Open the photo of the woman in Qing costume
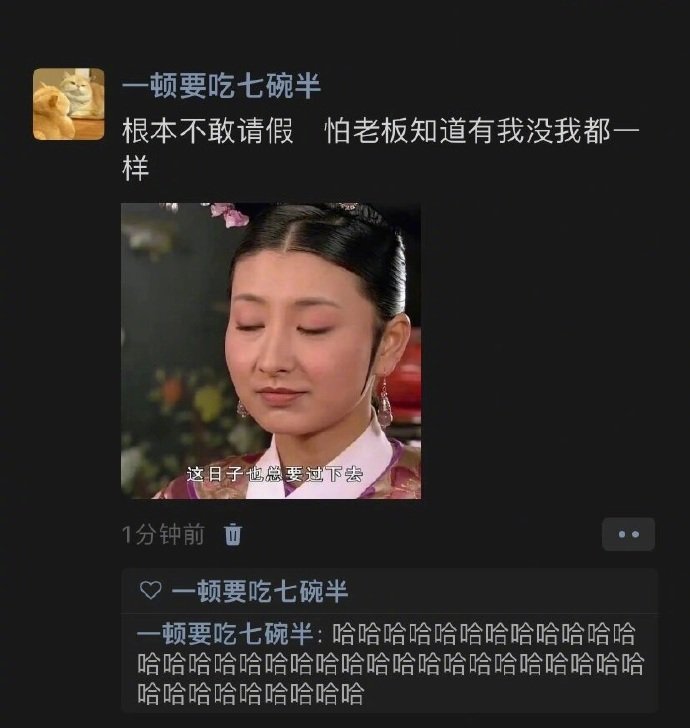 pyautogui.click(x=271, y=351)
